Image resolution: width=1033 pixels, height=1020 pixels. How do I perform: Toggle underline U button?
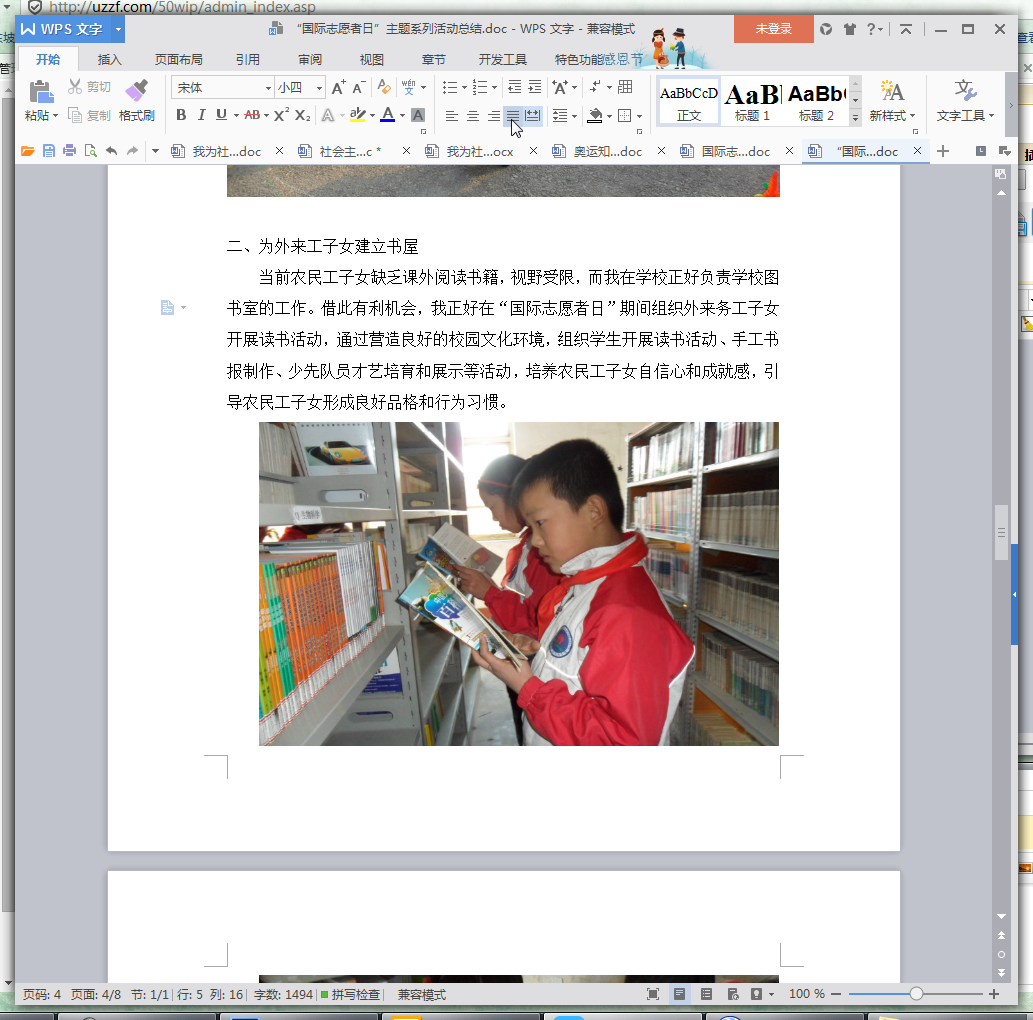(221, 115)
